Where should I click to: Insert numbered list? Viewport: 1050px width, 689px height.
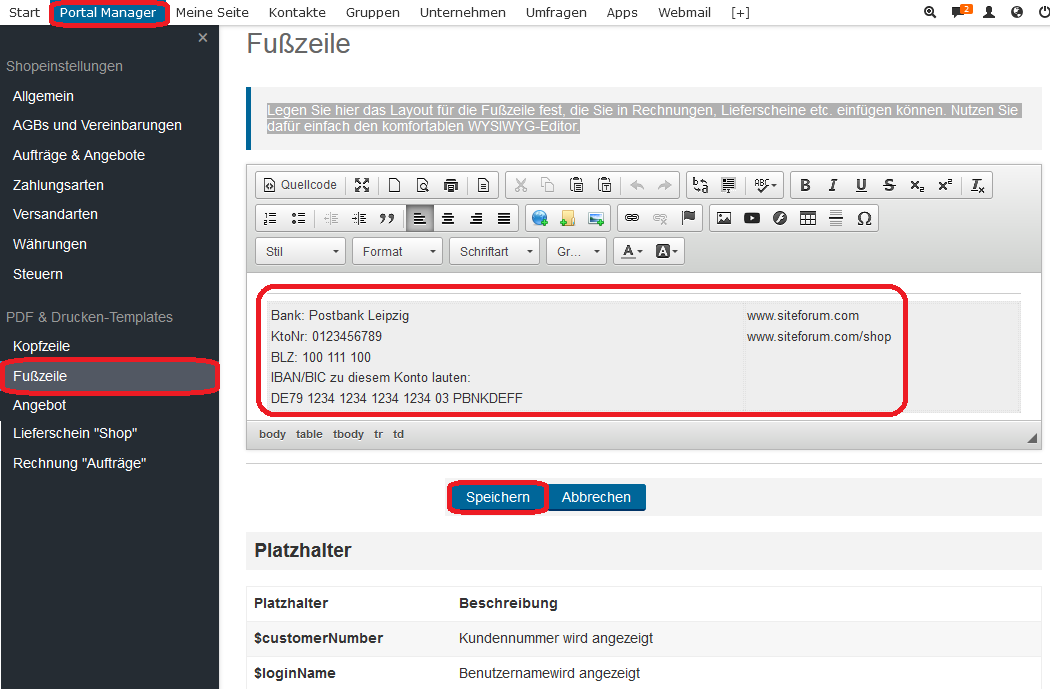(270, 218)
